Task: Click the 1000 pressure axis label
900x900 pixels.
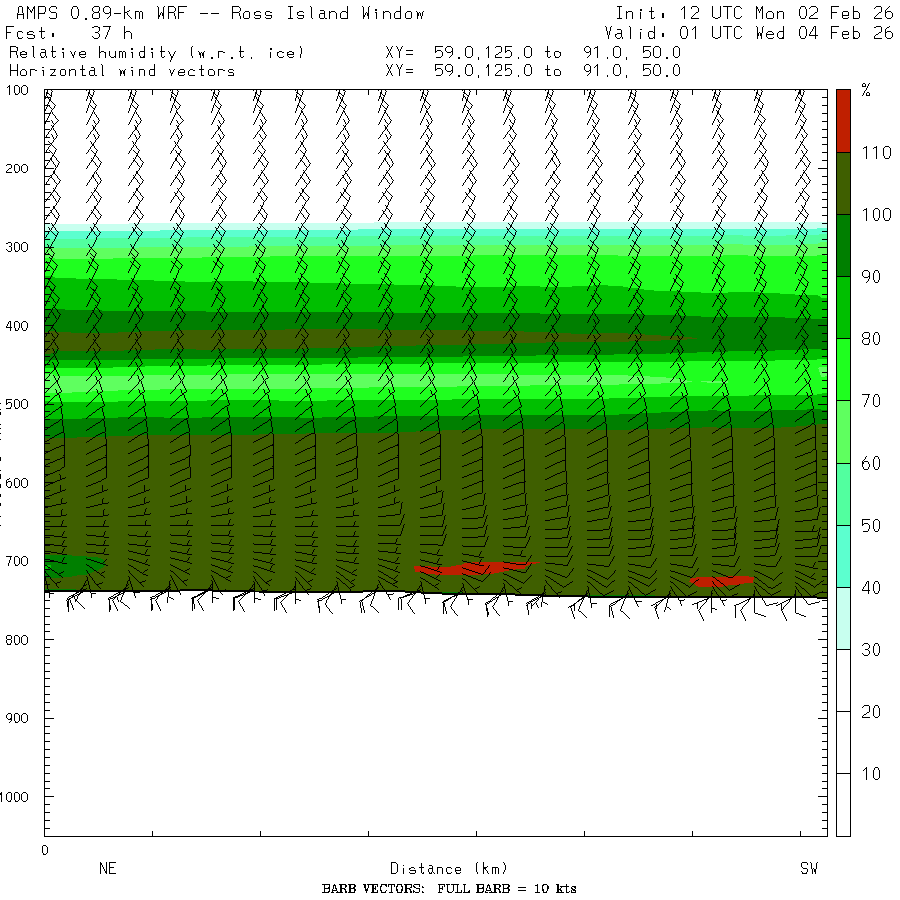Action: (14, 797)
